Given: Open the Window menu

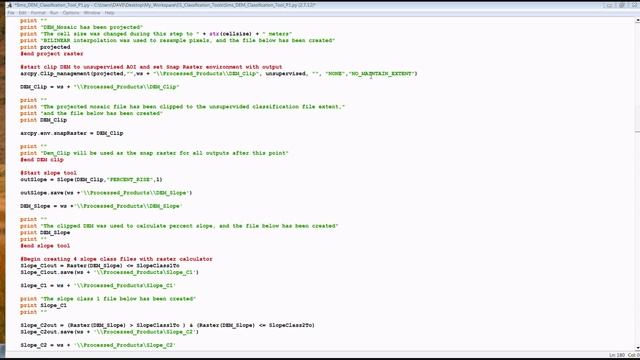Looking at the screenshot, I should tap(92, 13).
